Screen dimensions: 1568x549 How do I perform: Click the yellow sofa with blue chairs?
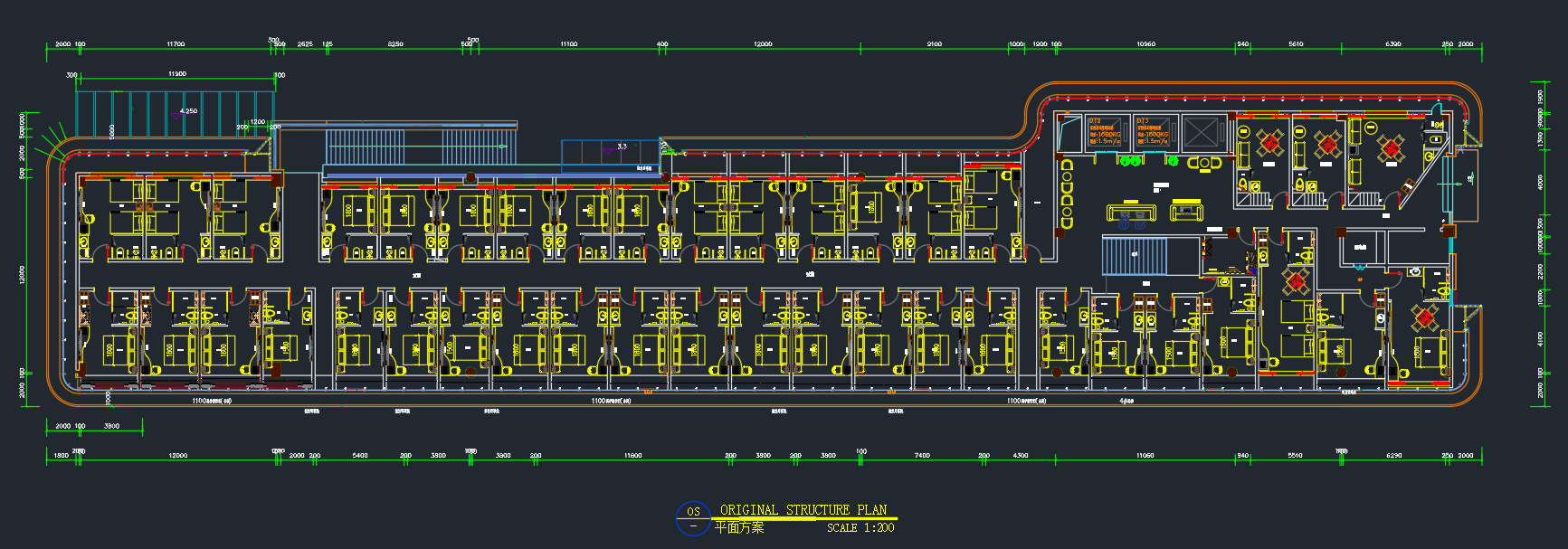pyautogui.click(x=1131, y=215)
